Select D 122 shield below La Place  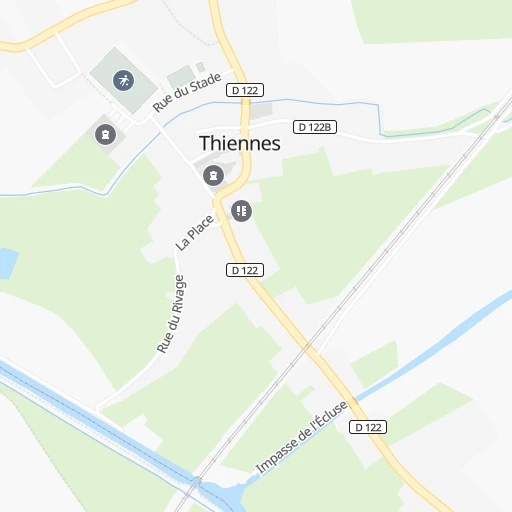(x=245, y=270)
